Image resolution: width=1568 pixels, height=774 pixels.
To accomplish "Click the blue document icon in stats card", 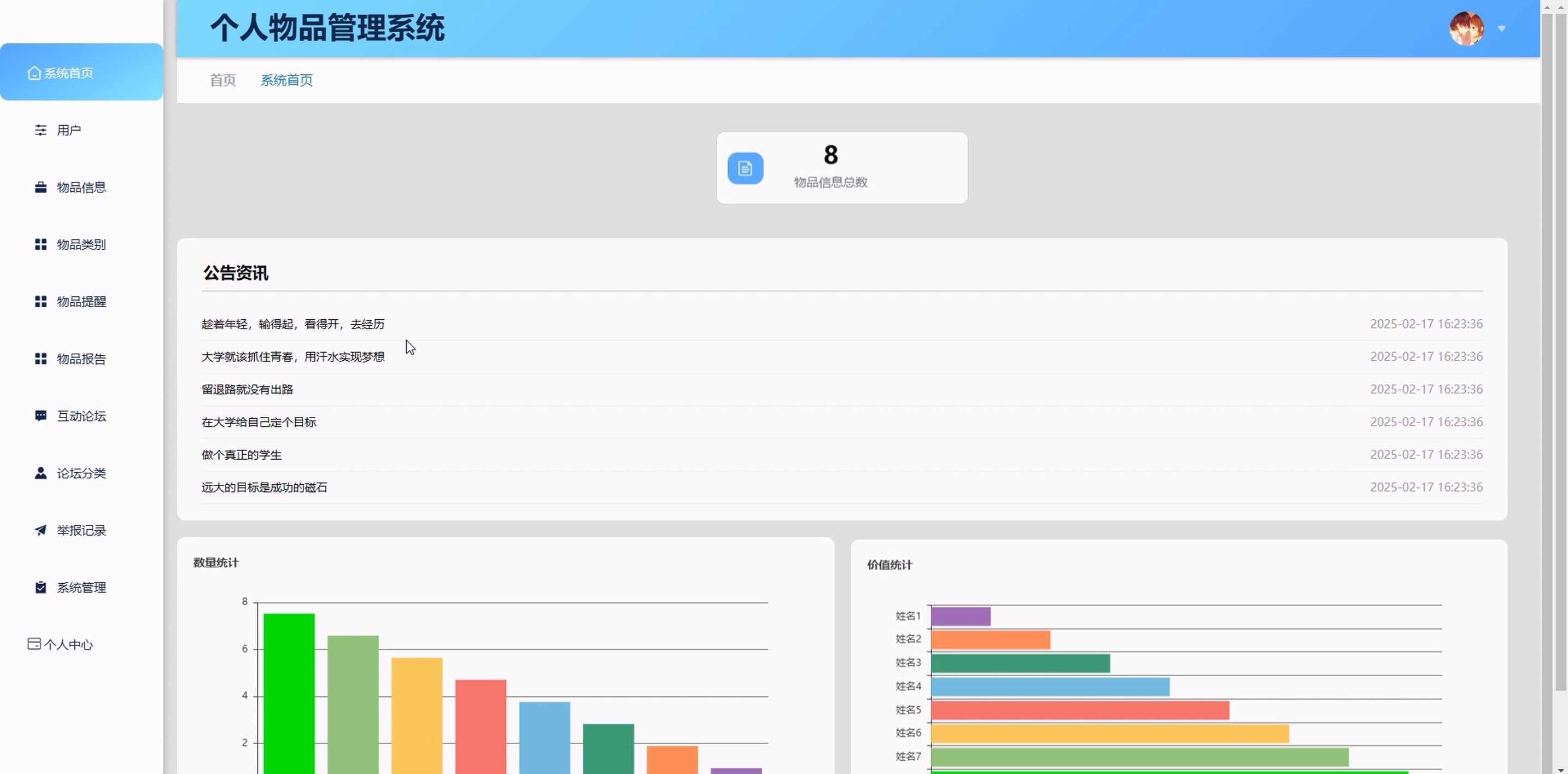I will click(x=745, y=168).
